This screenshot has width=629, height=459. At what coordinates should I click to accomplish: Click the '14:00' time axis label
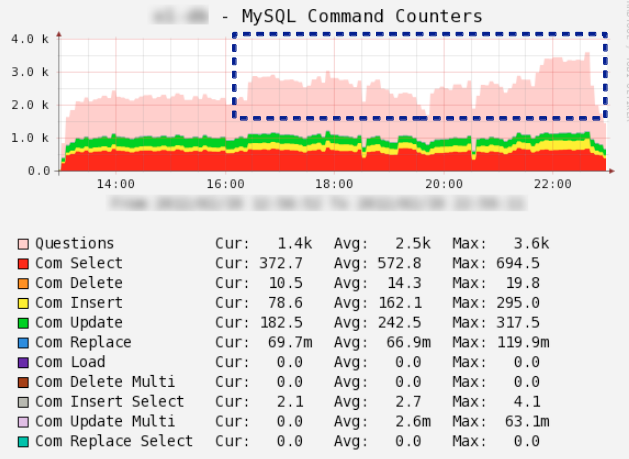pyautogui.click(x=116, y=184)
